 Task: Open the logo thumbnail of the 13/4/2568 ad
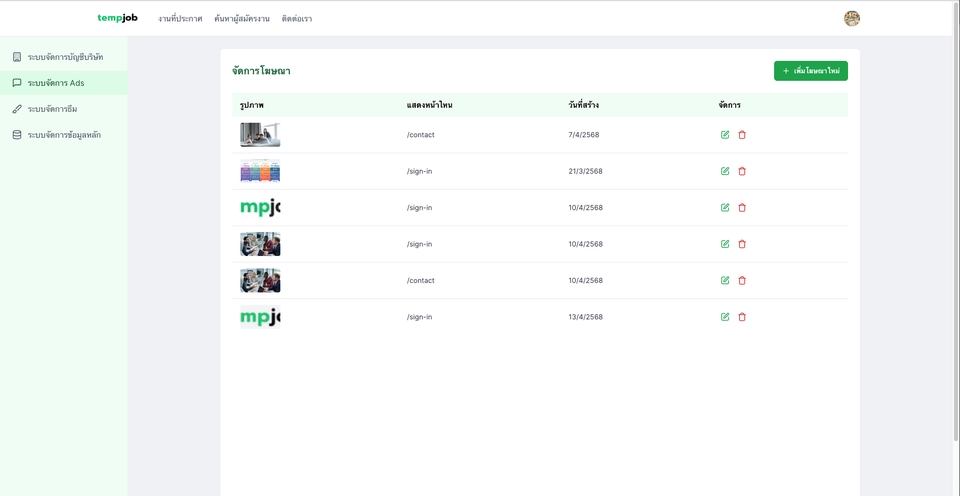(260, 317)
